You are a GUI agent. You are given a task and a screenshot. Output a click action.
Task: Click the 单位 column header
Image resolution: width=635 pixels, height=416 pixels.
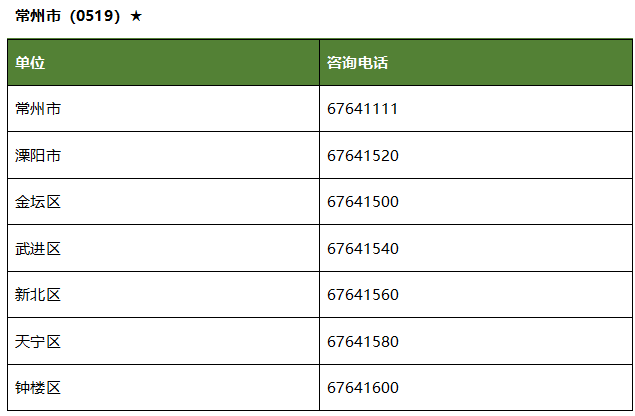31,63
